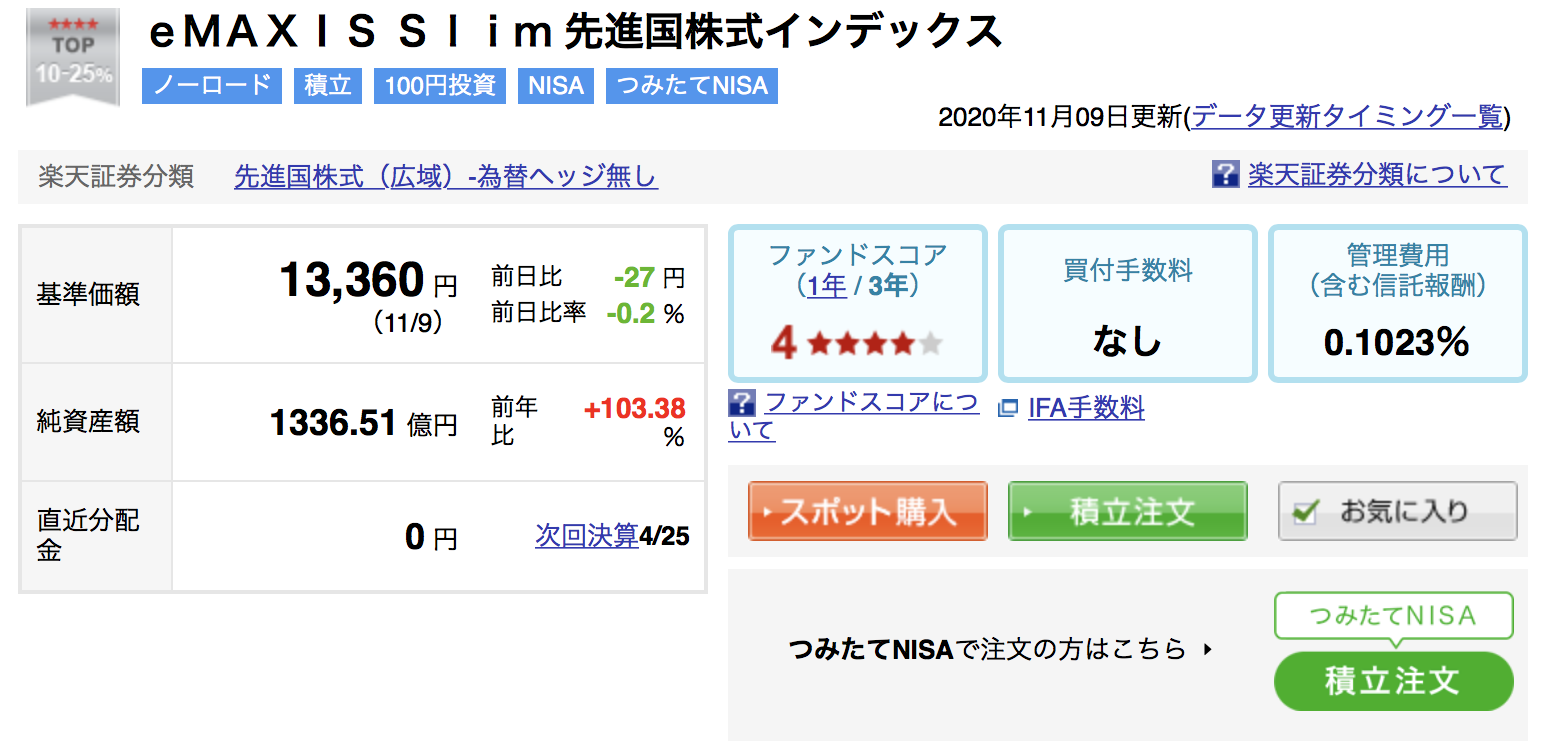Click the question mark icon beside ファンドスコアについて

tap(742, 404)
